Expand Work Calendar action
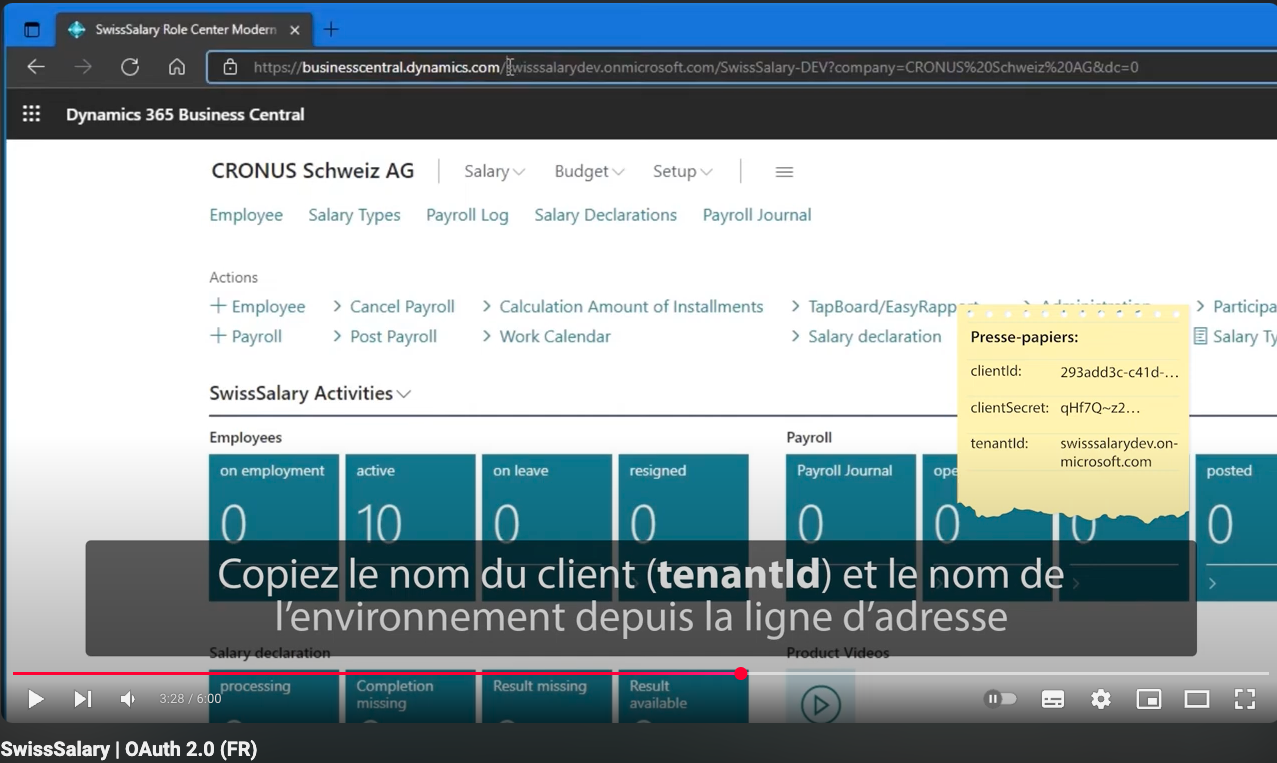Image resolution: width=1277 pixels, height=763 pixels. [546, 337]
